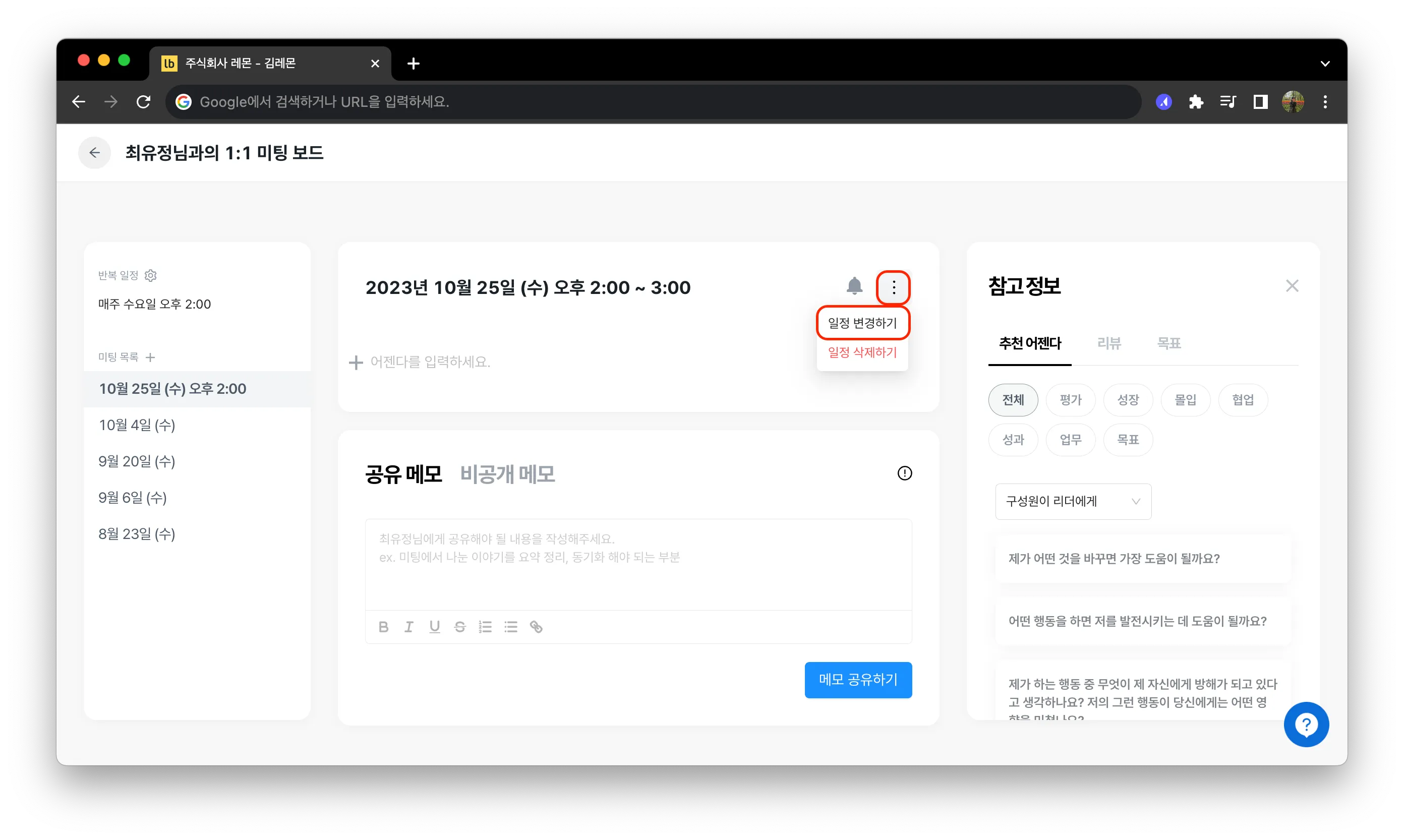The height and width of the screenshot is (840, 1404).
Task: Select the 몰입 filter chip
Action: tap(1185, 400)
